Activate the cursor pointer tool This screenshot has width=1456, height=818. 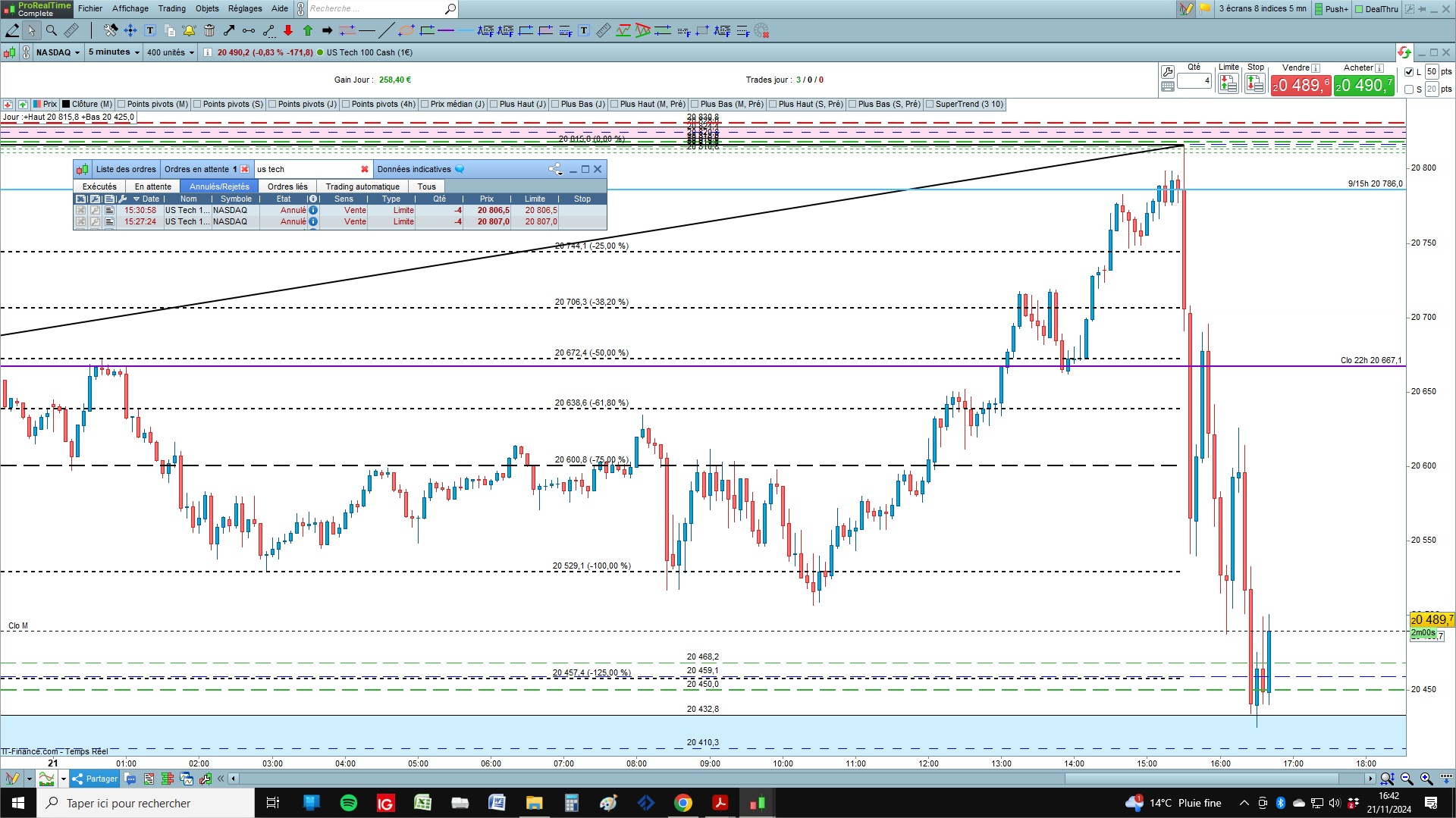pyautogui.click(x=31, y=30)
